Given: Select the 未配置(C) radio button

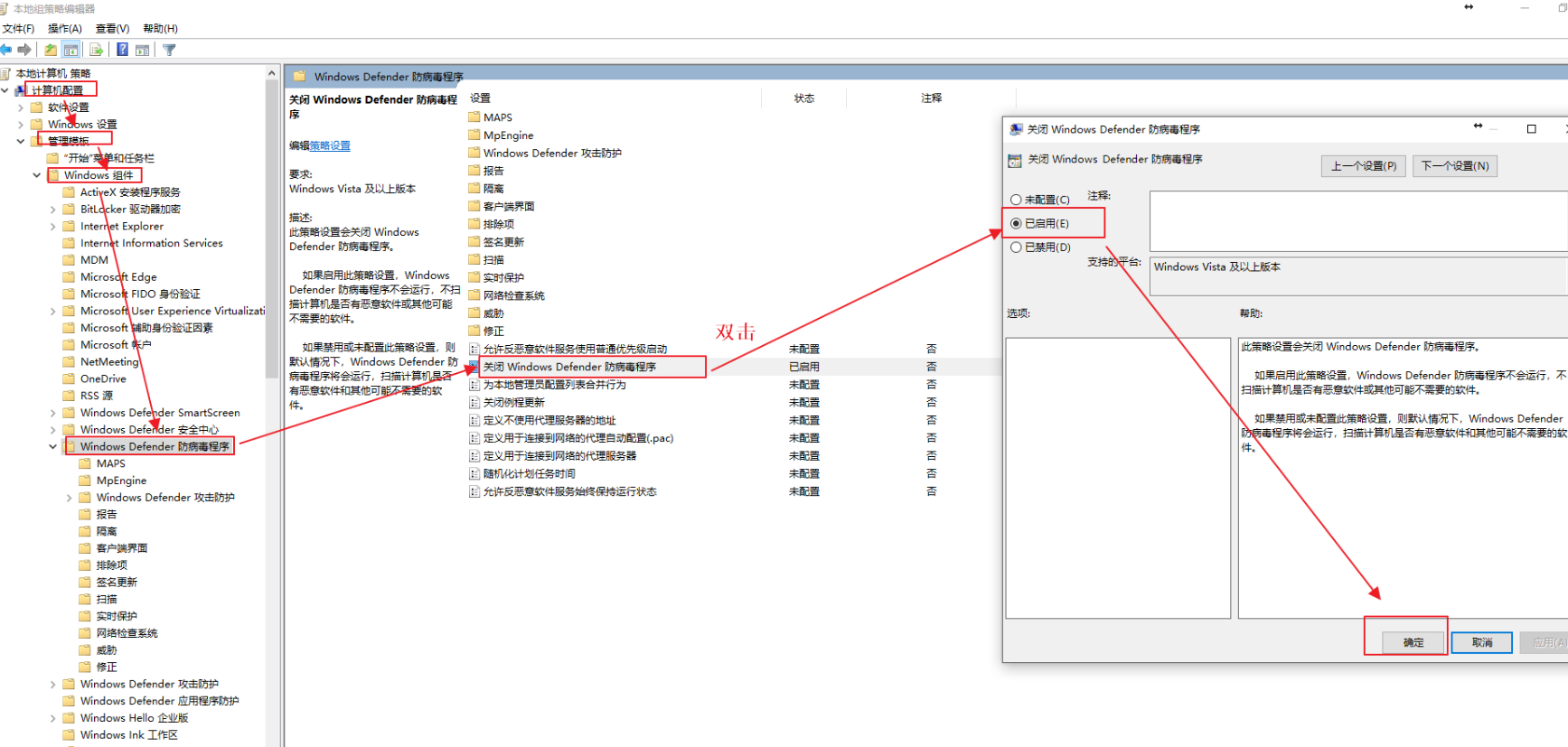Looking at the screenshot, I should (1016, 200).
